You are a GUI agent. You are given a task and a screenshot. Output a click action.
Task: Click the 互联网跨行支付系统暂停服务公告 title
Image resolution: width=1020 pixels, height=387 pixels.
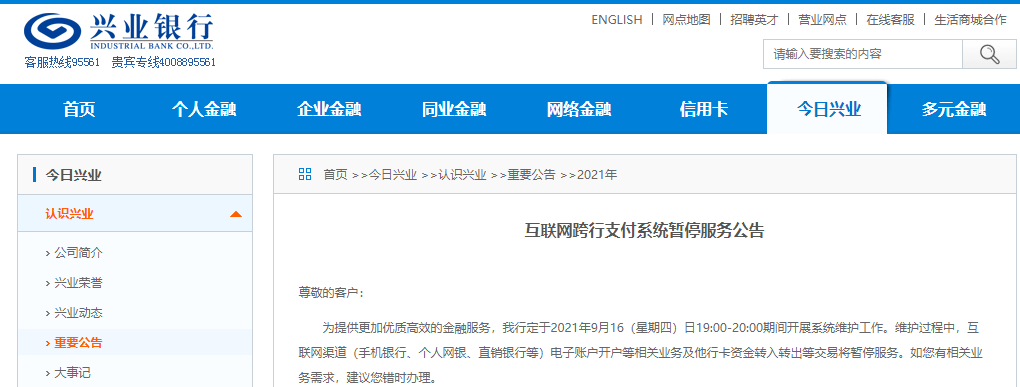point(645,231)
